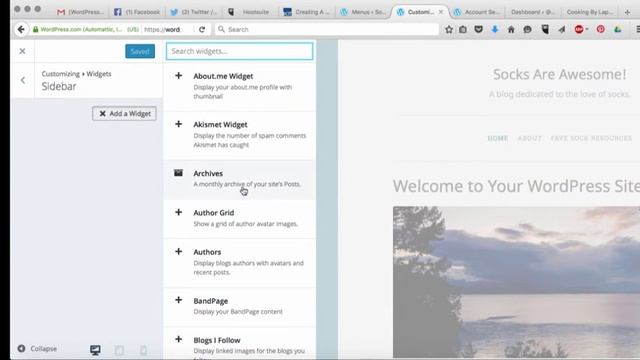Click the chat bubble toolbar icon
Image resolution: width=640 pixels, height=360 pixels.
click(527, 29)
